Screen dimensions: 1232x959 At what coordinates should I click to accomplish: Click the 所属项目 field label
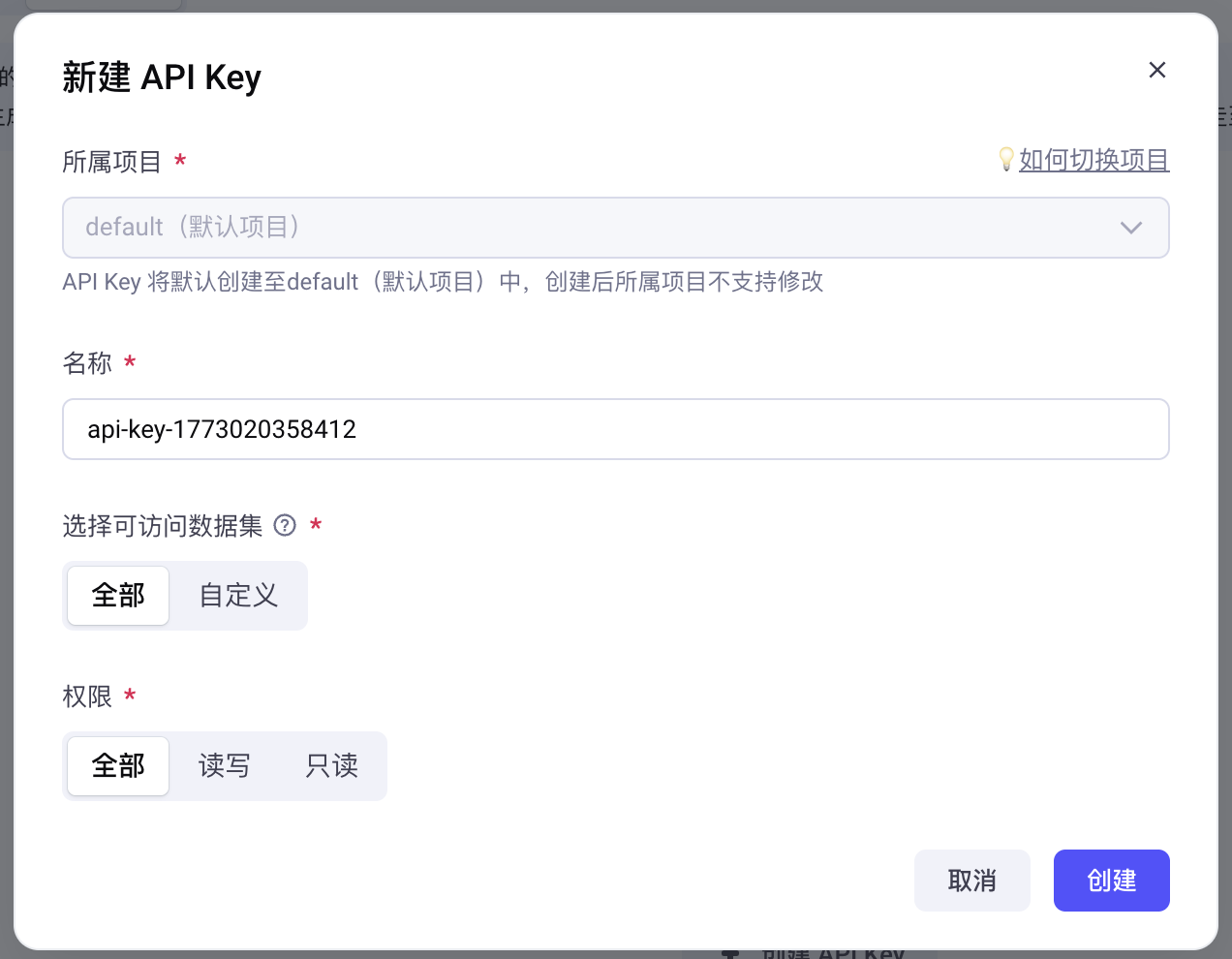(111, 162)
